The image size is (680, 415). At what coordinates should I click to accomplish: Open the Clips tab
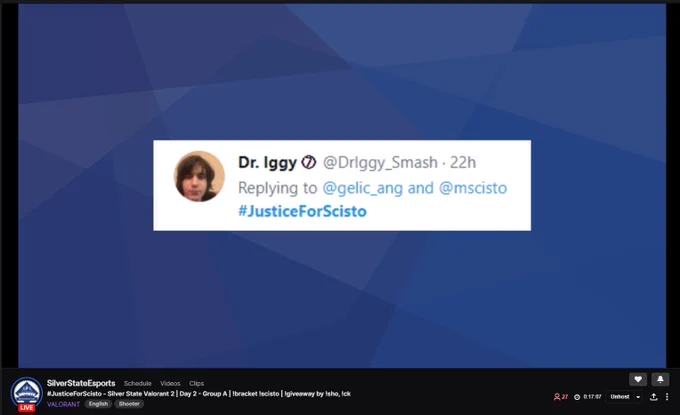(x=196, y=383)
